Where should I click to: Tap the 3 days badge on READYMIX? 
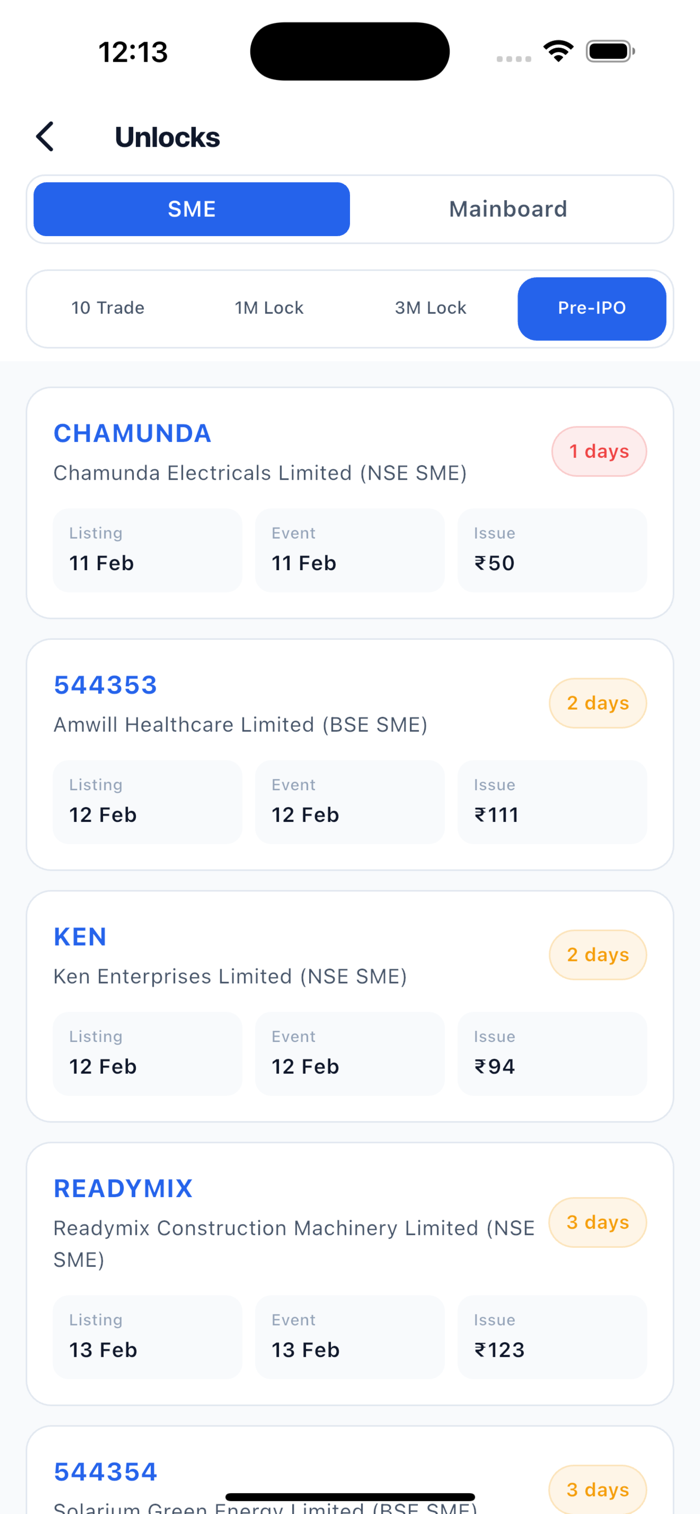pyautogui.click(x=598, y=1222)
